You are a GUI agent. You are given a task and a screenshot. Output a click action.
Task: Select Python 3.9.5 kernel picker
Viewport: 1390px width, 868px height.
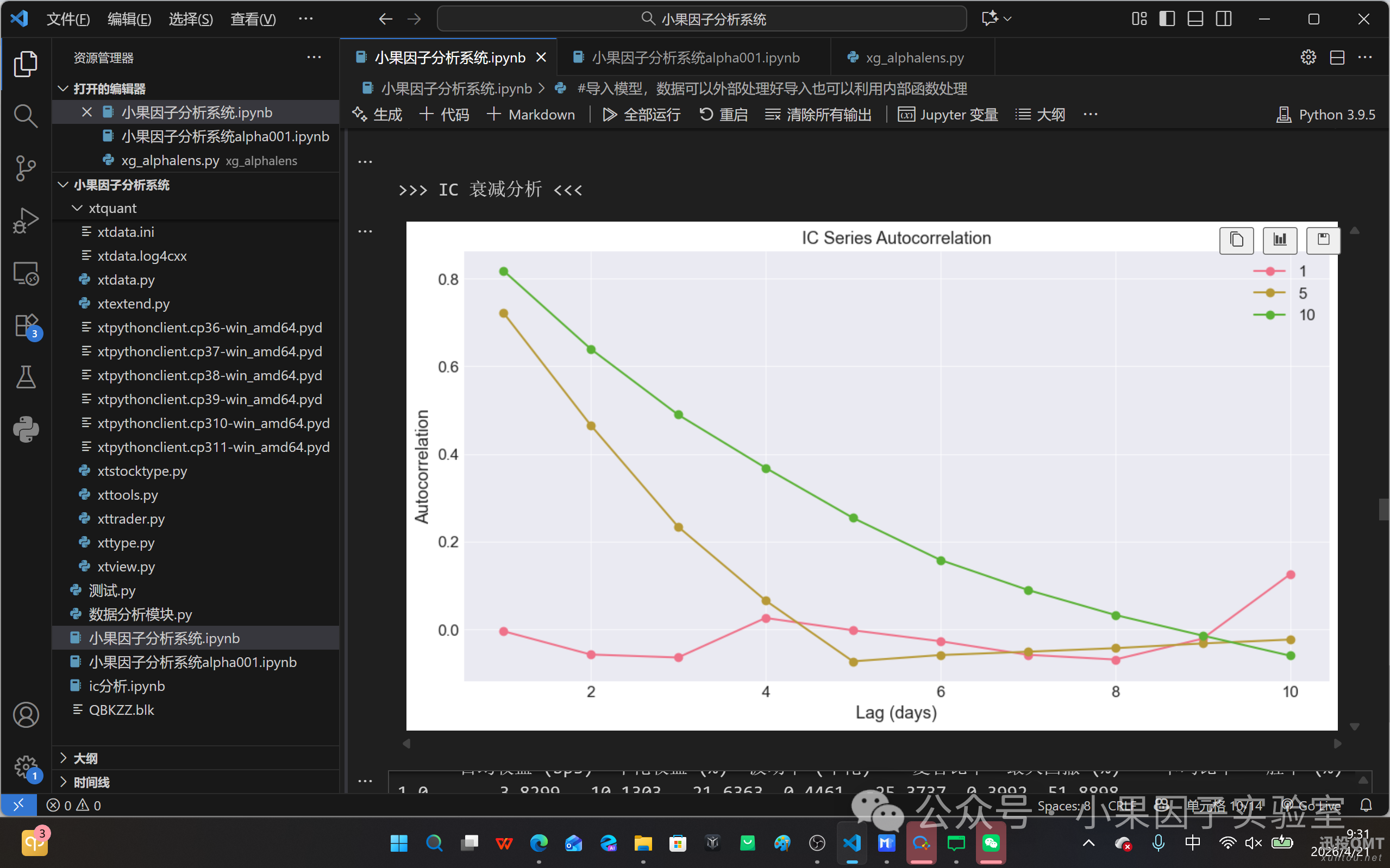pos(1326,114)
